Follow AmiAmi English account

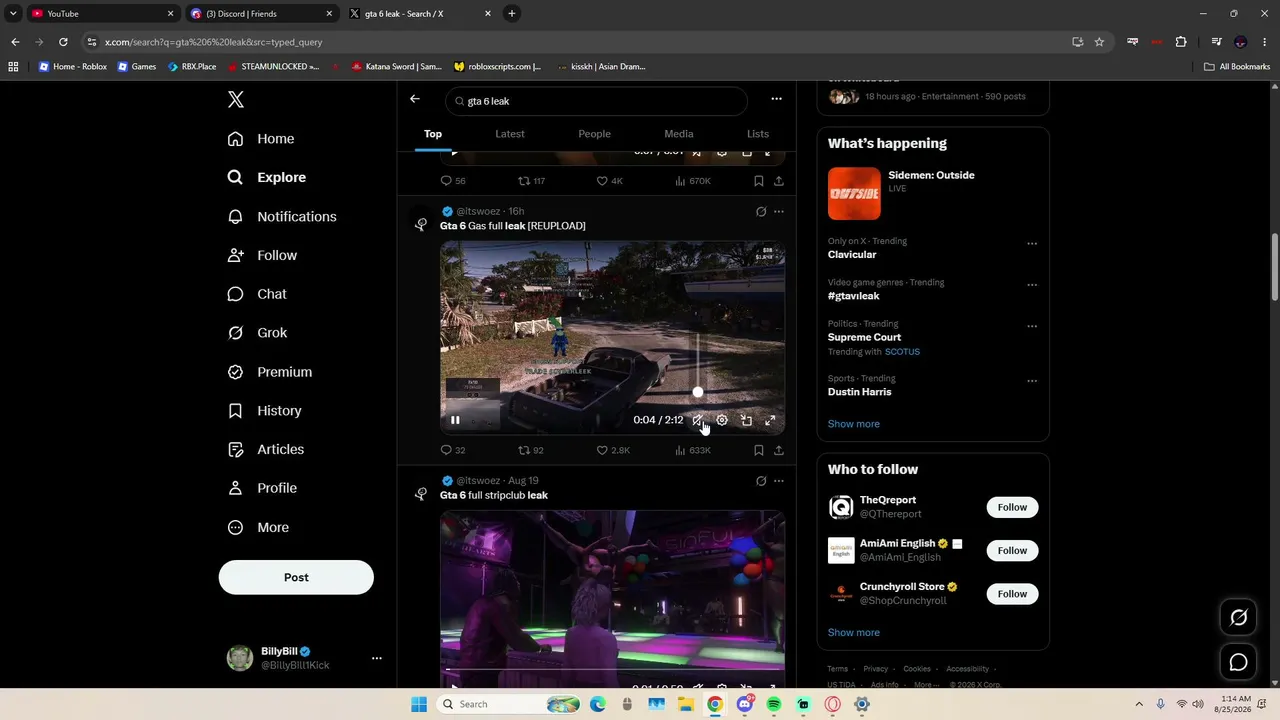point(1012,551)
